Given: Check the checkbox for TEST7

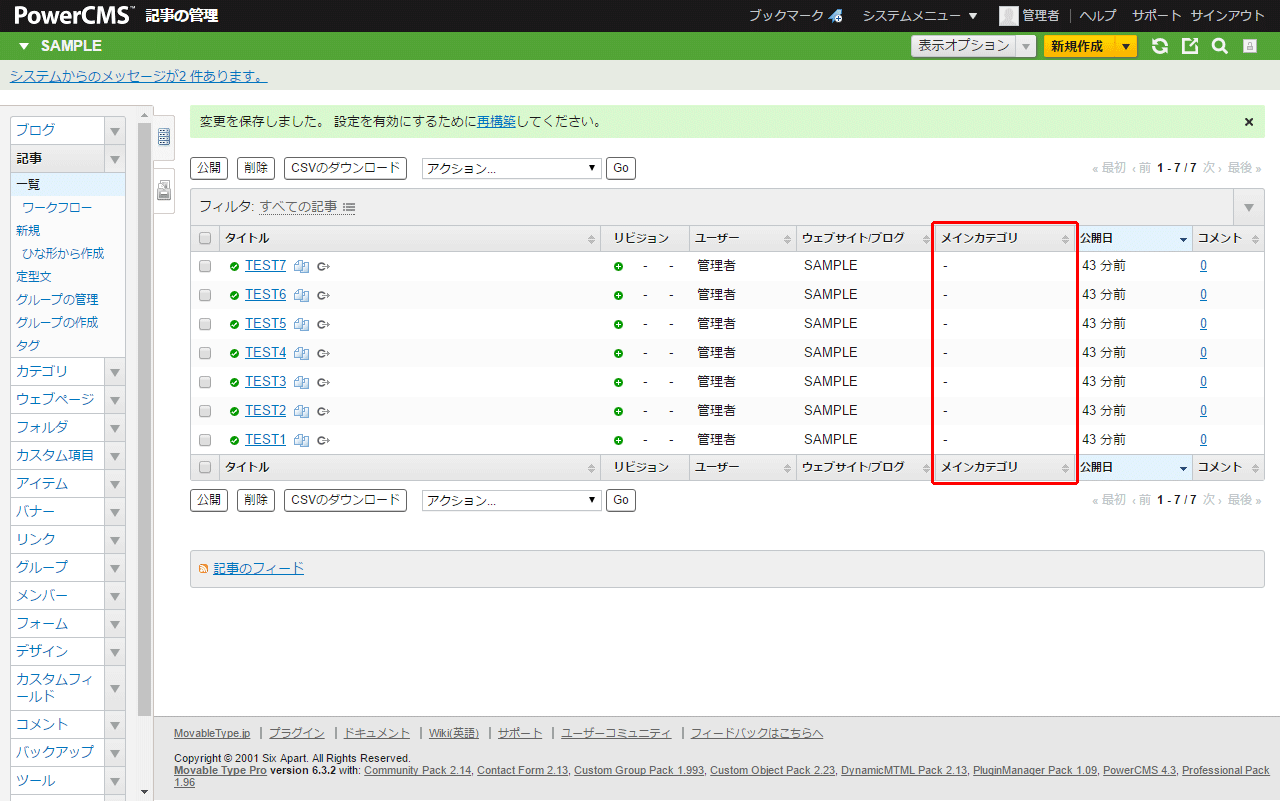Looking at the screenshot, I should 205,266.
